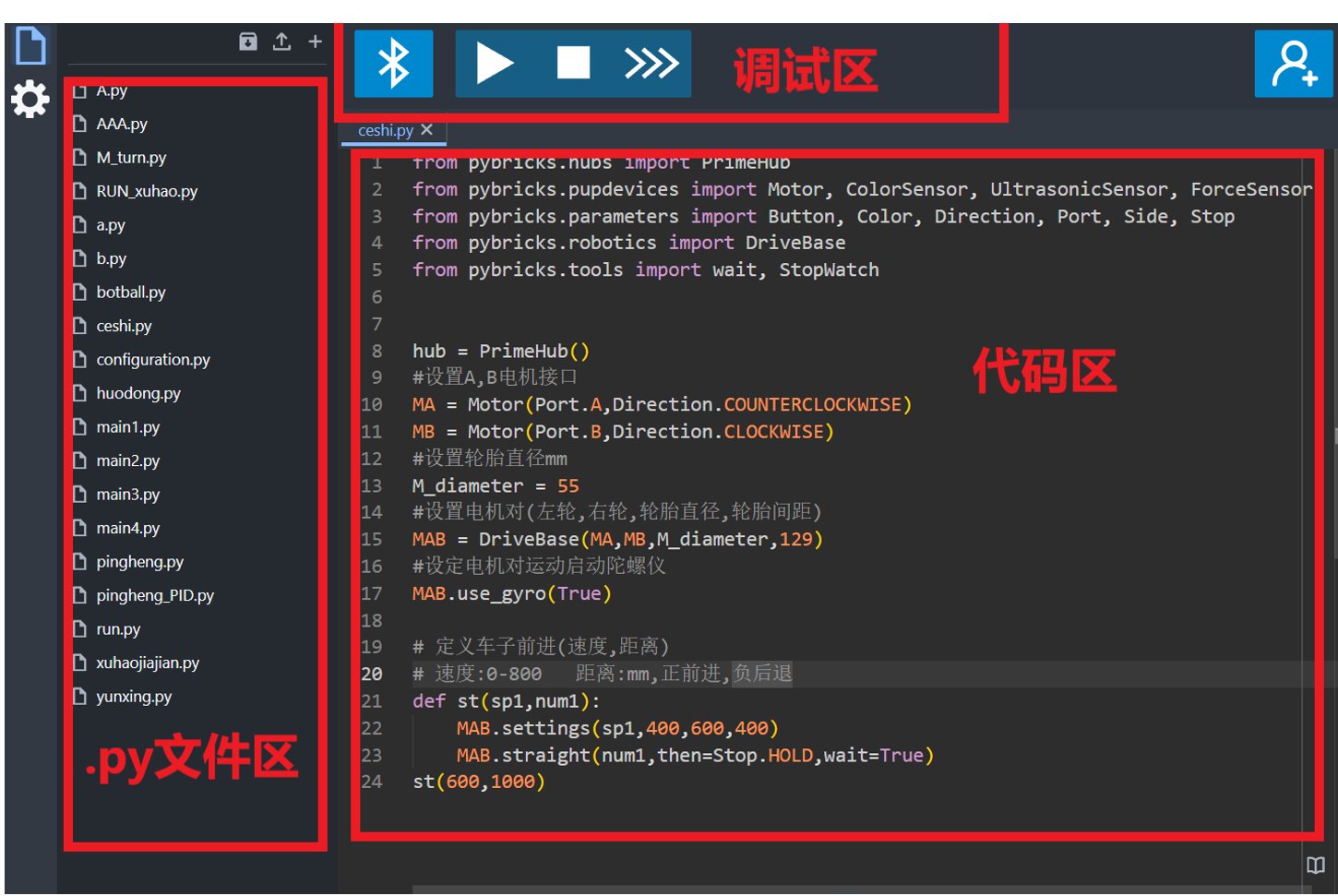Open the documentation book icon
1338x896 pixels.
pos(1316,866)
